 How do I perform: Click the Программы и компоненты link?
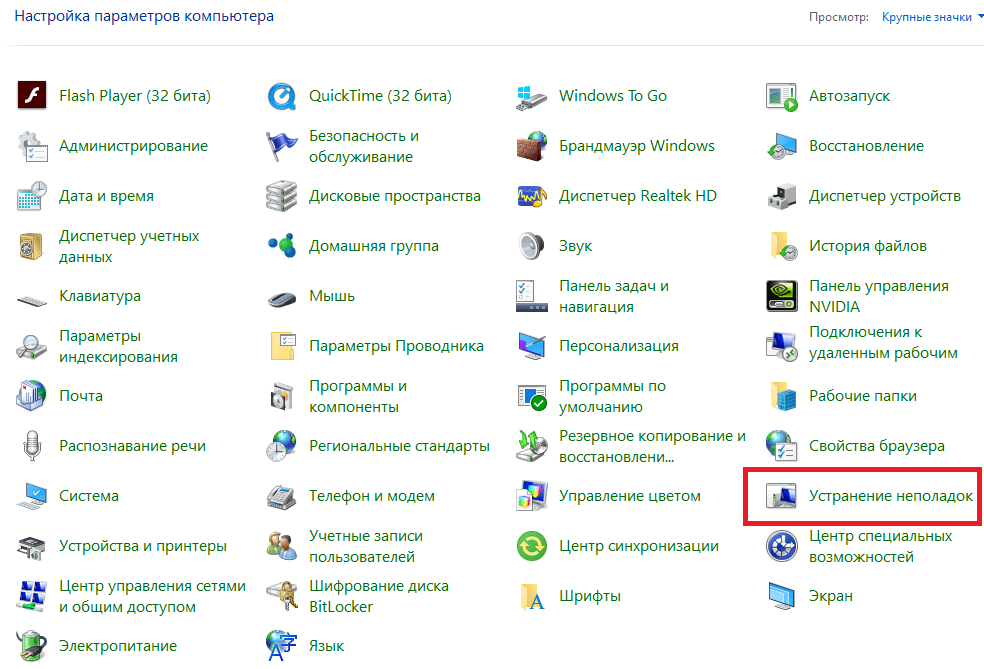coord(357,396)
